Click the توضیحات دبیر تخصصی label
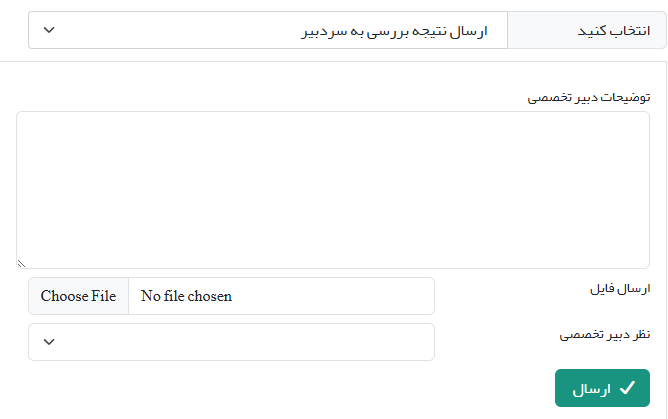 [x=588, y=97]
